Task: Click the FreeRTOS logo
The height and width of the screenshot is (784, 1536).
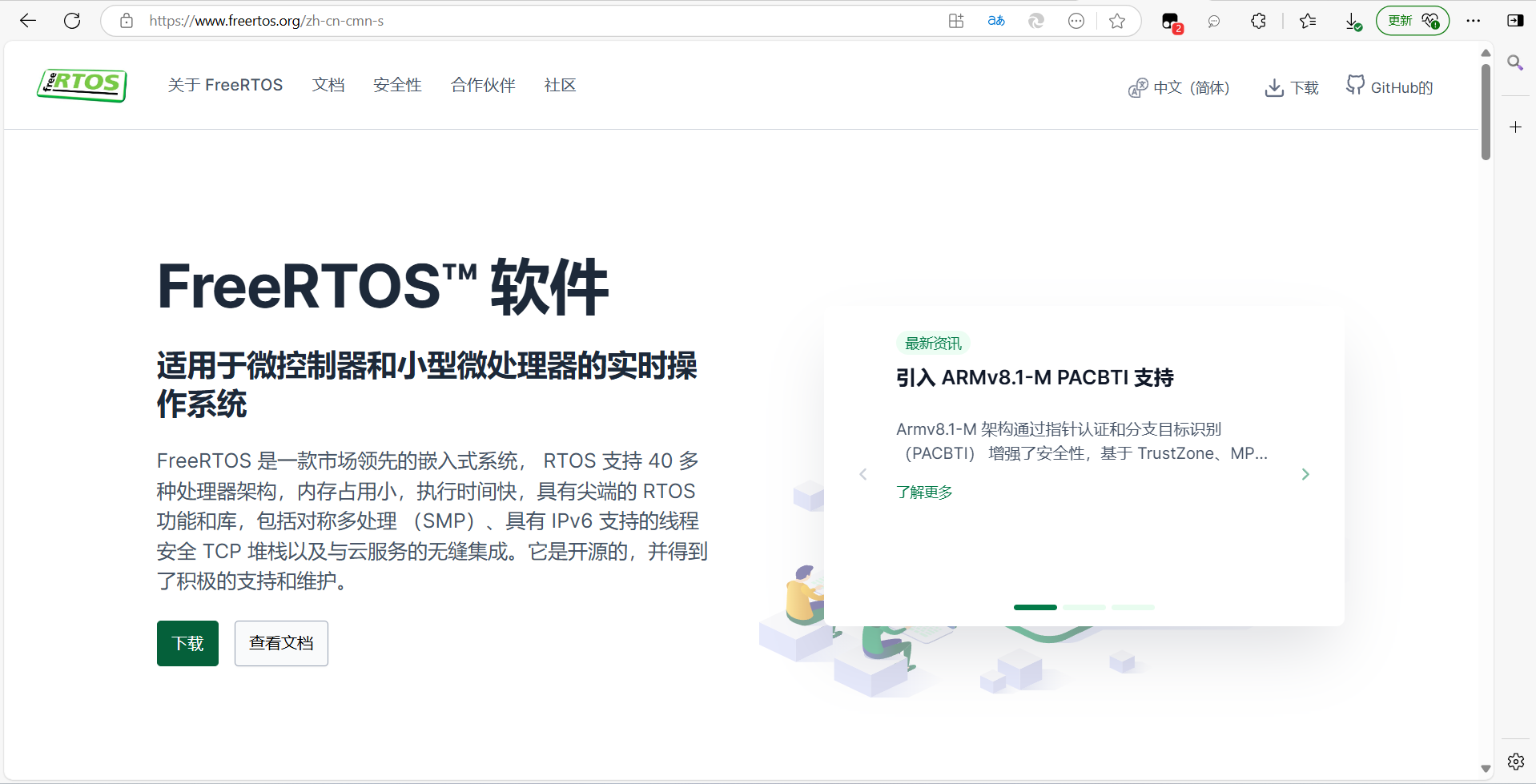Action: pyautogui.click(x=81, y=86)
